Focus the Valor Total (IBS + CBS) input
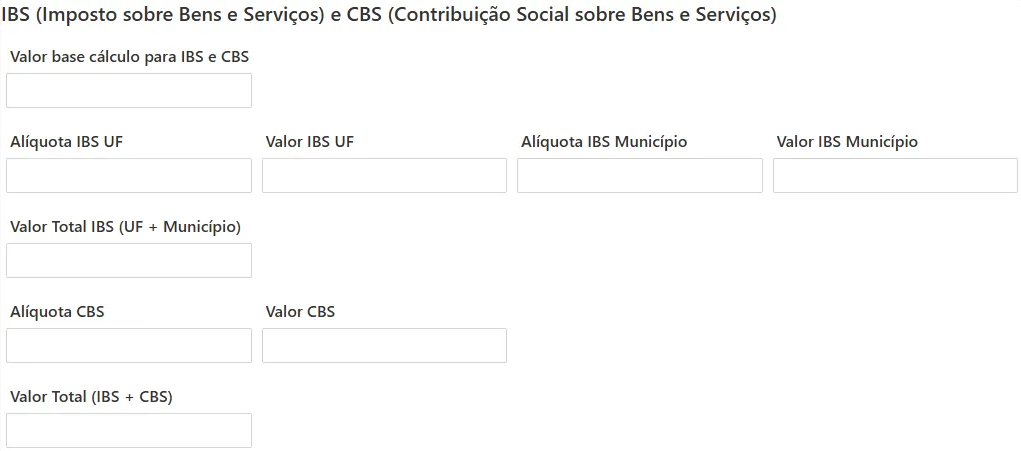1021x451 pixels. coord(129,431)
